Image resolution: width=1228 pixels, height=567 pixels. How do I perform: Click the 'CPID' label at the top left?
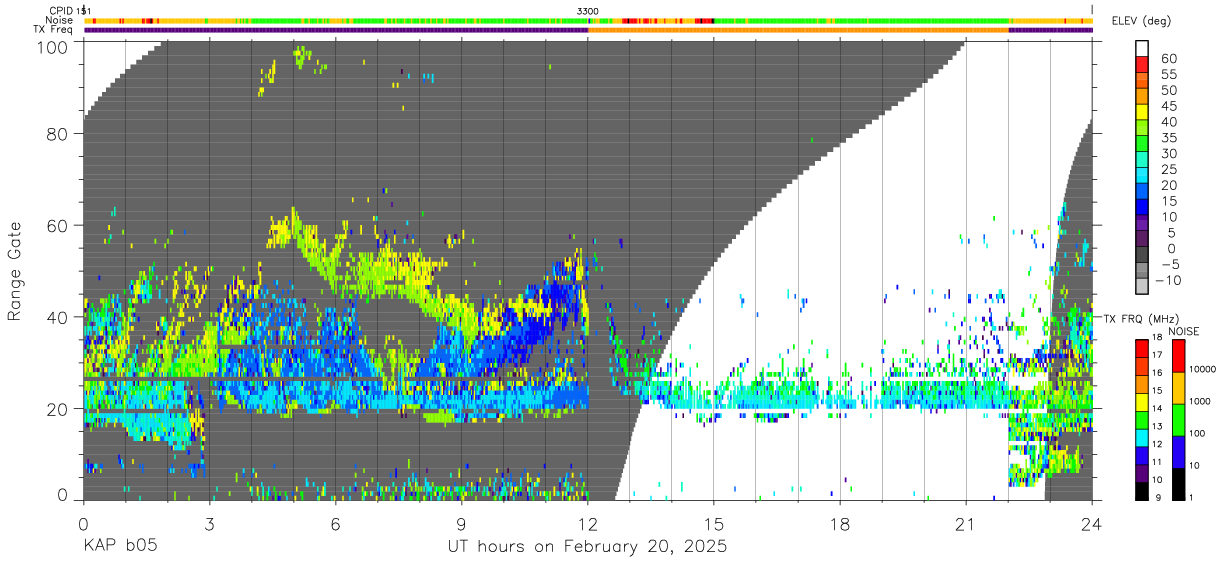pos(61,11)
